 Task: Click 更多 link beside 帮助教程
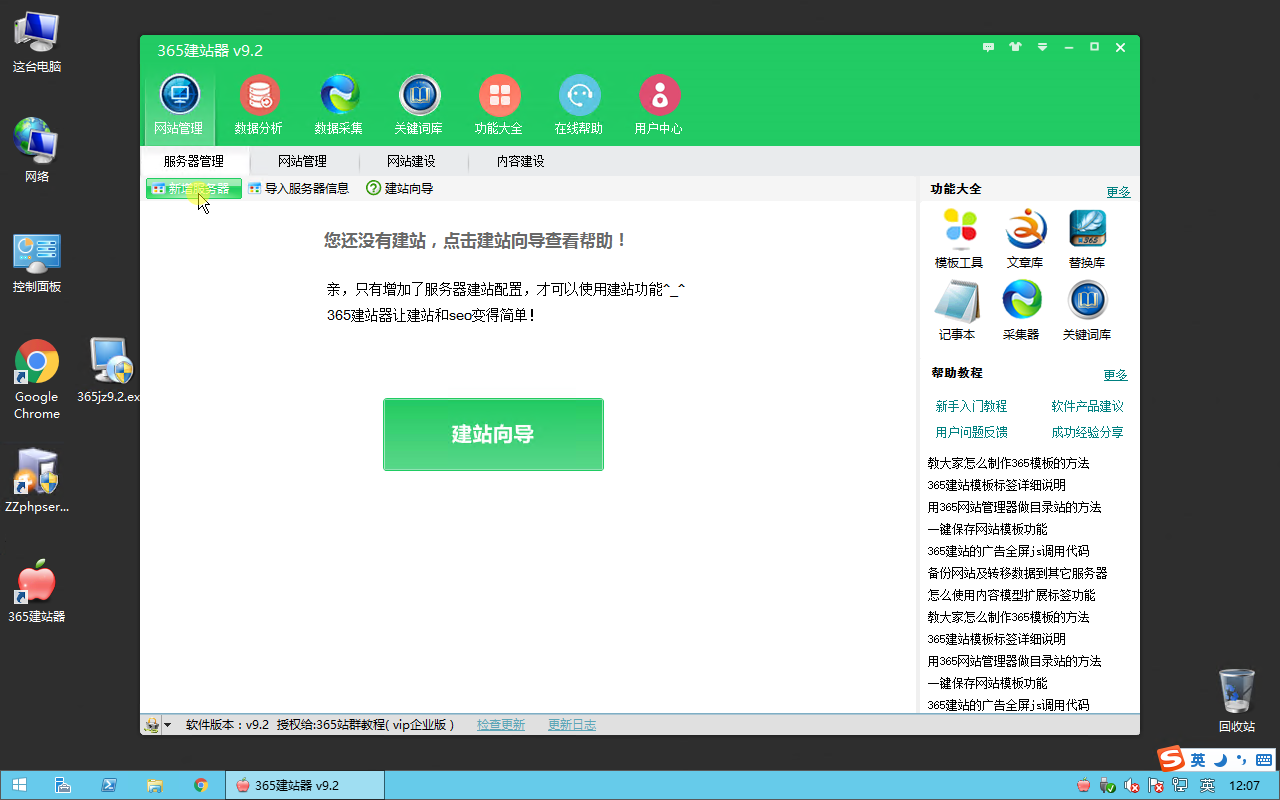(1115, 375)
